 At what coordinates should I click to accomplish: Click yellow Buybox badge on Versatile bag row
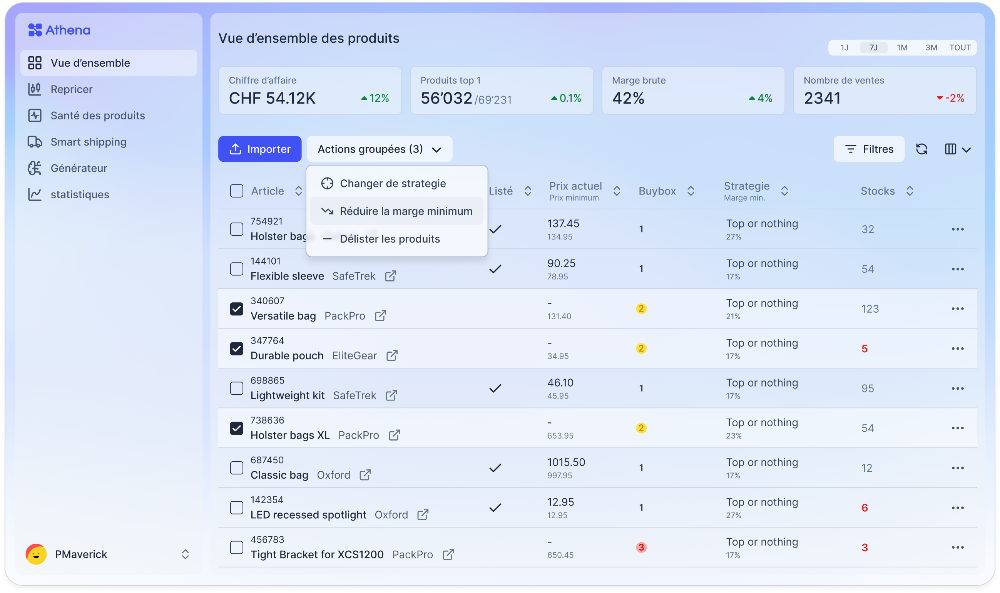click(641, 309)
